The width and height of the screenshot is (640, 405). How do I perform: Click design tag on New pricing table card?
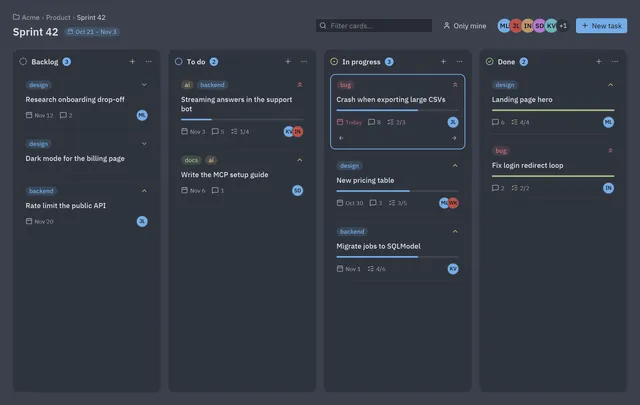coord(349,166)
